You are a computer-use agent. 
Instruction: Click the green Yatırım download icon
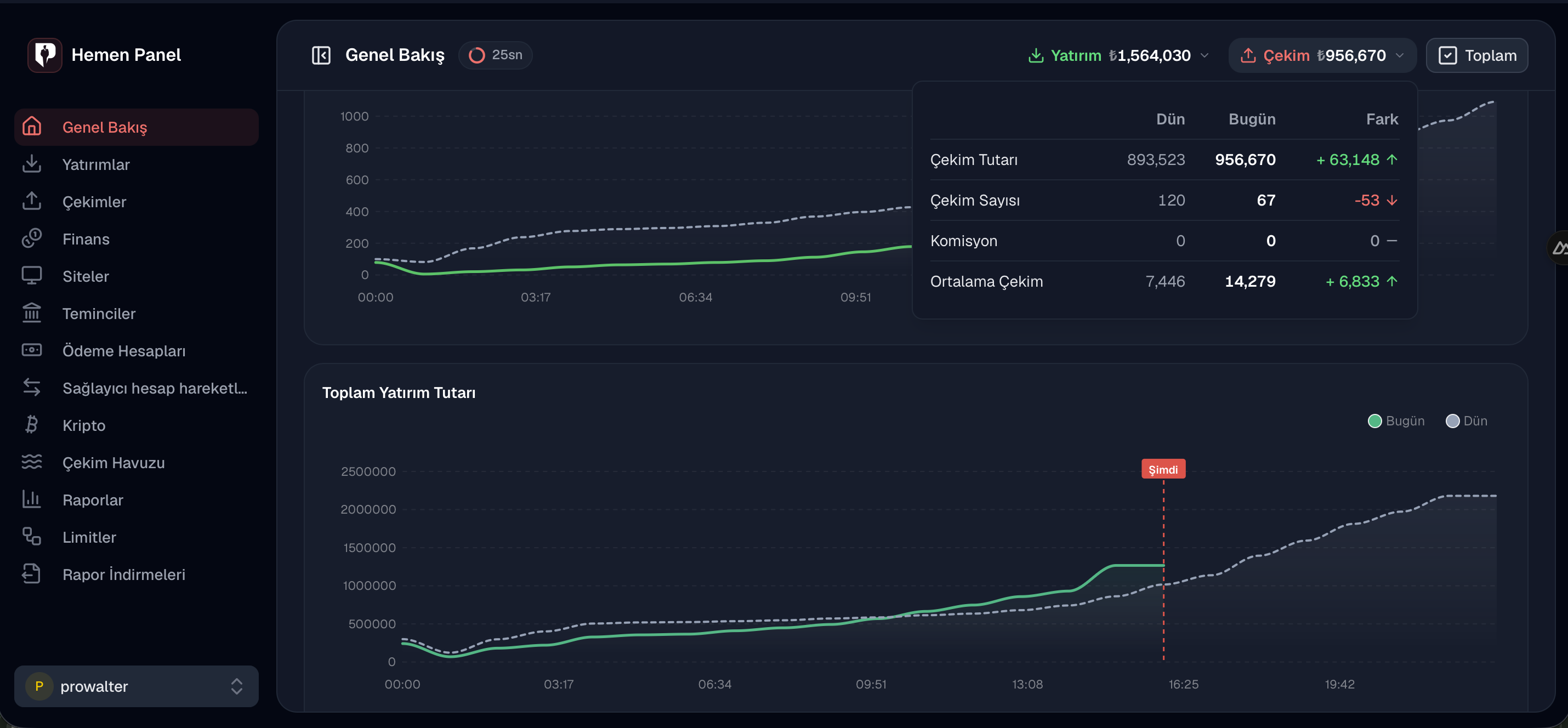[x=1036, y=55]
